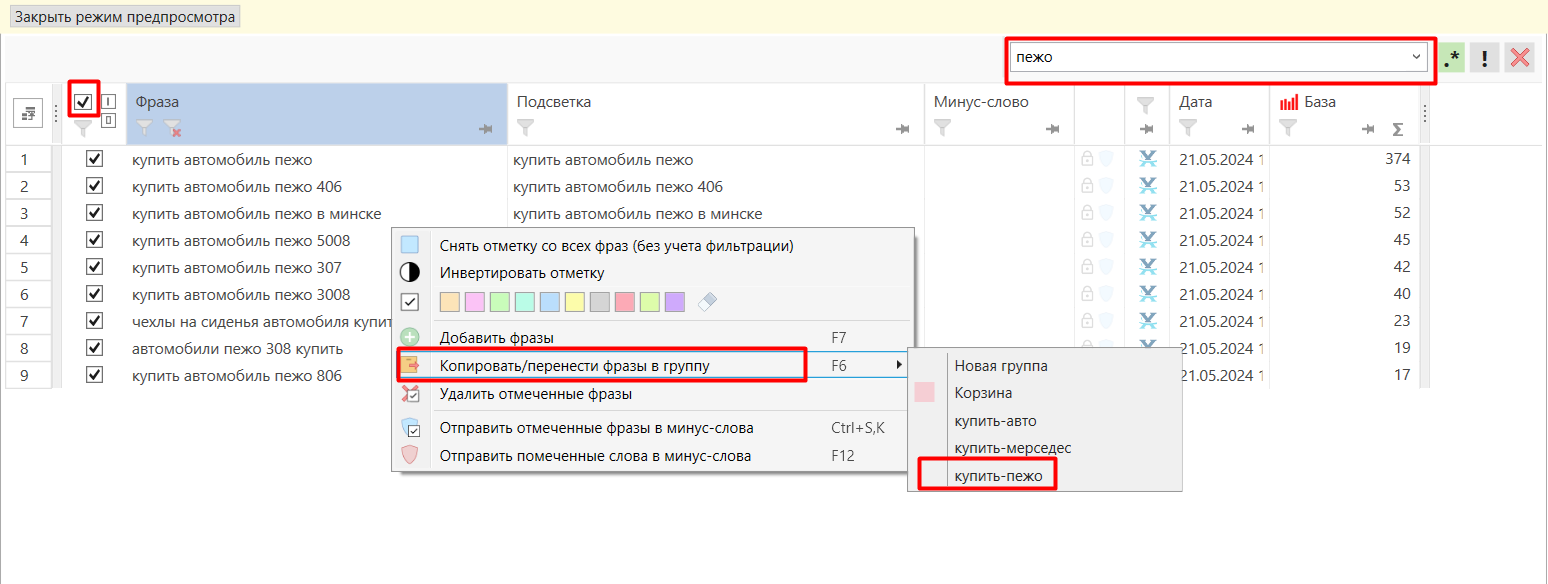
Task: Toggle the select-all checkbox in header
Action: pyautogui.click(x=84, y=101)
